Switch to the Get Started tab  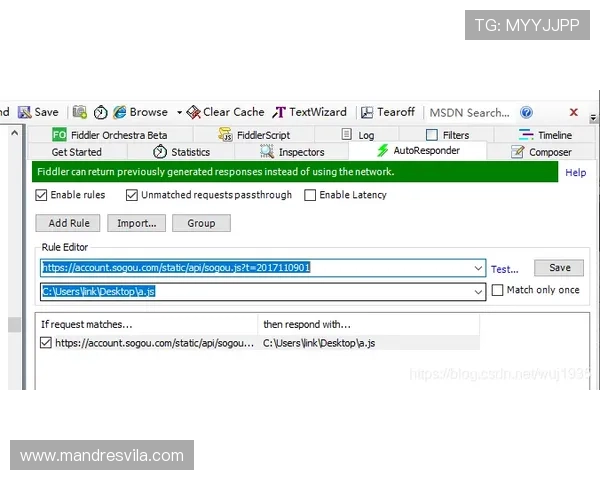tap(77, 152)
